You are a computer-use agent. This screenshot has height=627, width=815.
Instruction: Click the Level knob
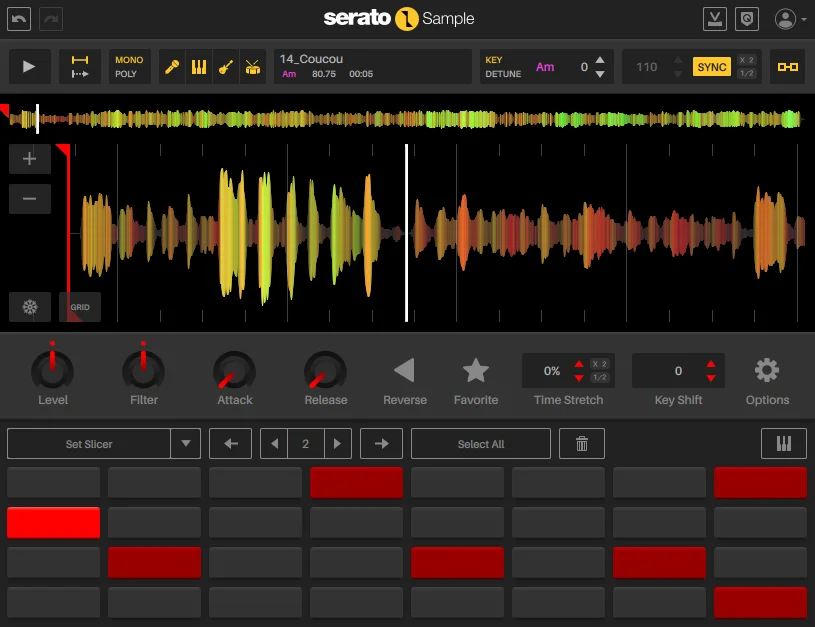point(52,370)
